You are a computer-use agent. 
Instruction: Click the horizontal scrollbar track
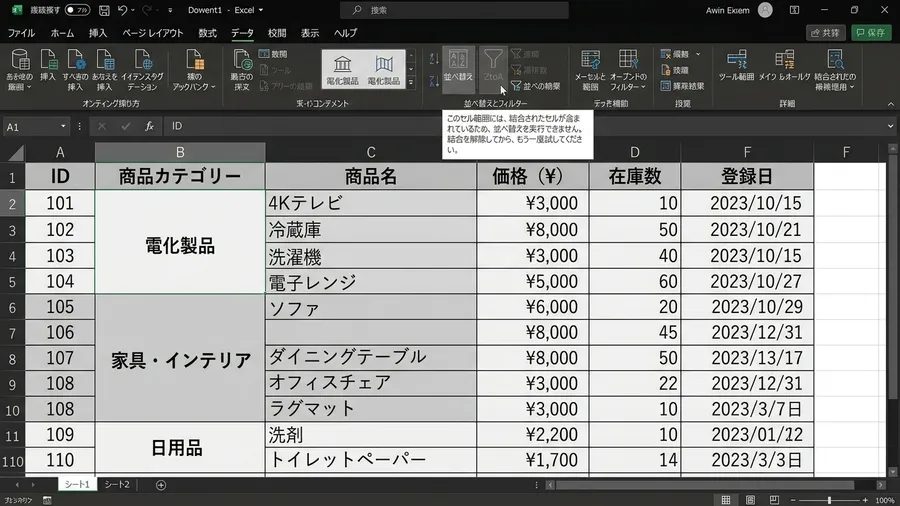(715, 485)
